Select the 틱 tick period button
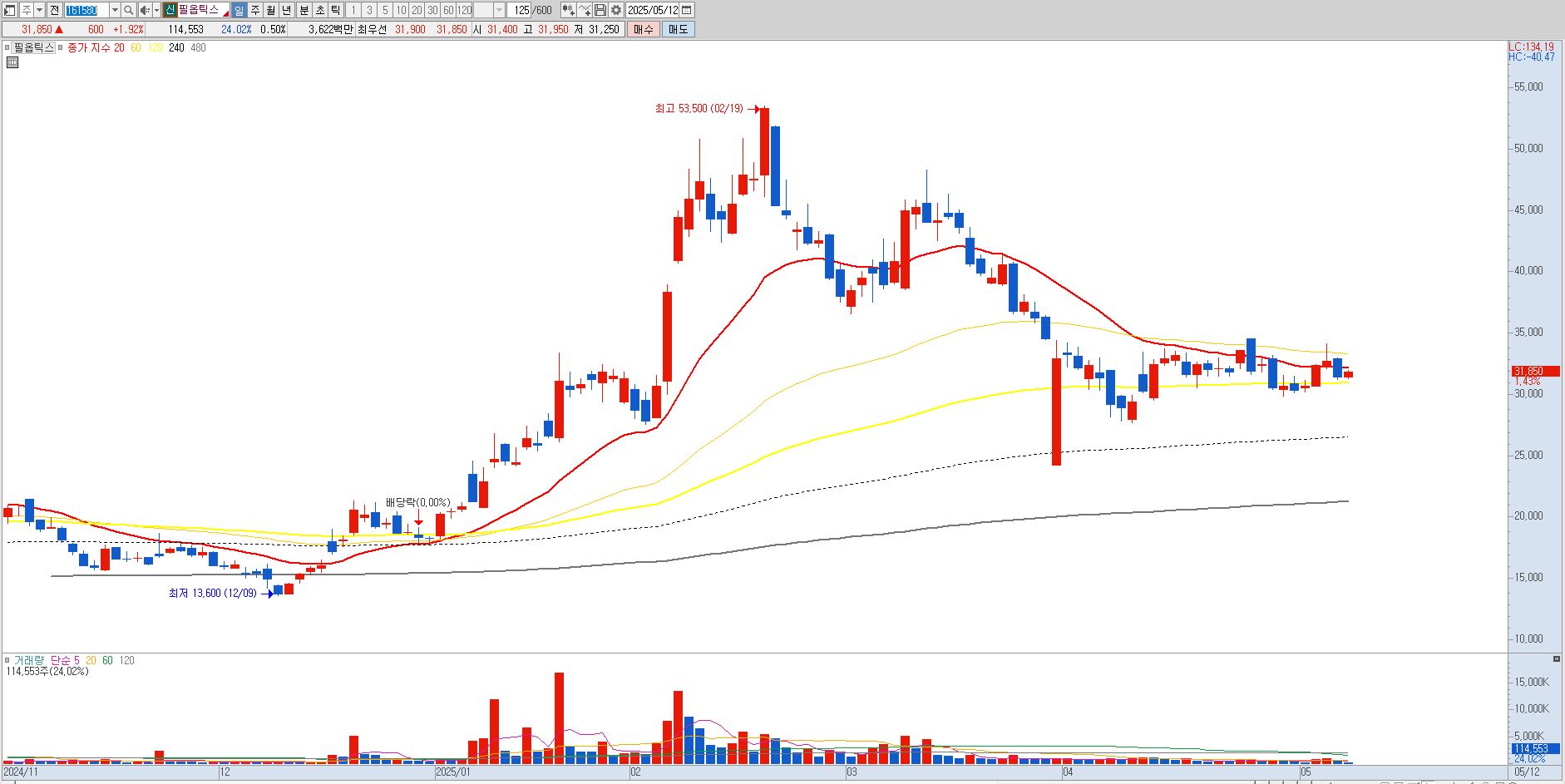1565x784 pixels. tap(335, 10)
